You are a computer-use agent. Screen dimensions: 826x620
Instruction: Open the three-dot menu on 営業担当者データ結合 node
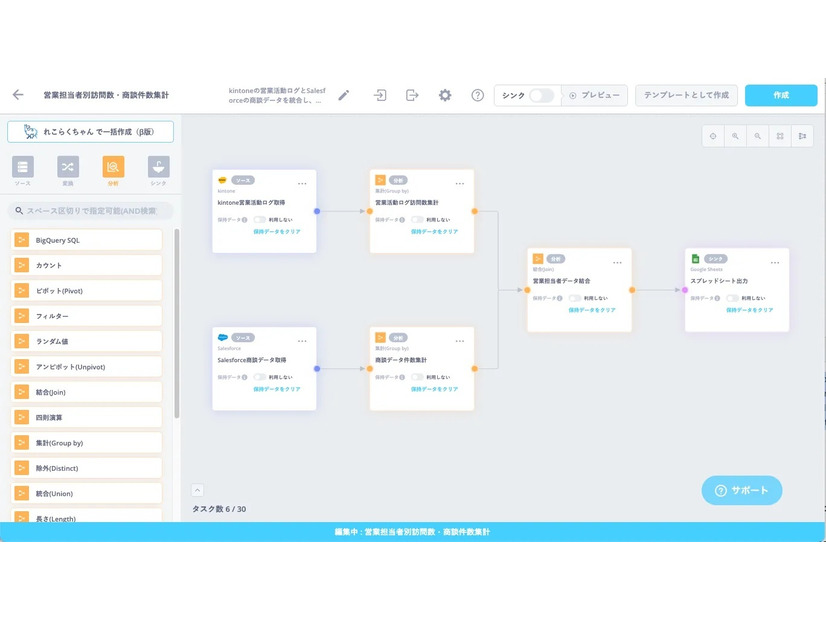(x=617, y=262)
